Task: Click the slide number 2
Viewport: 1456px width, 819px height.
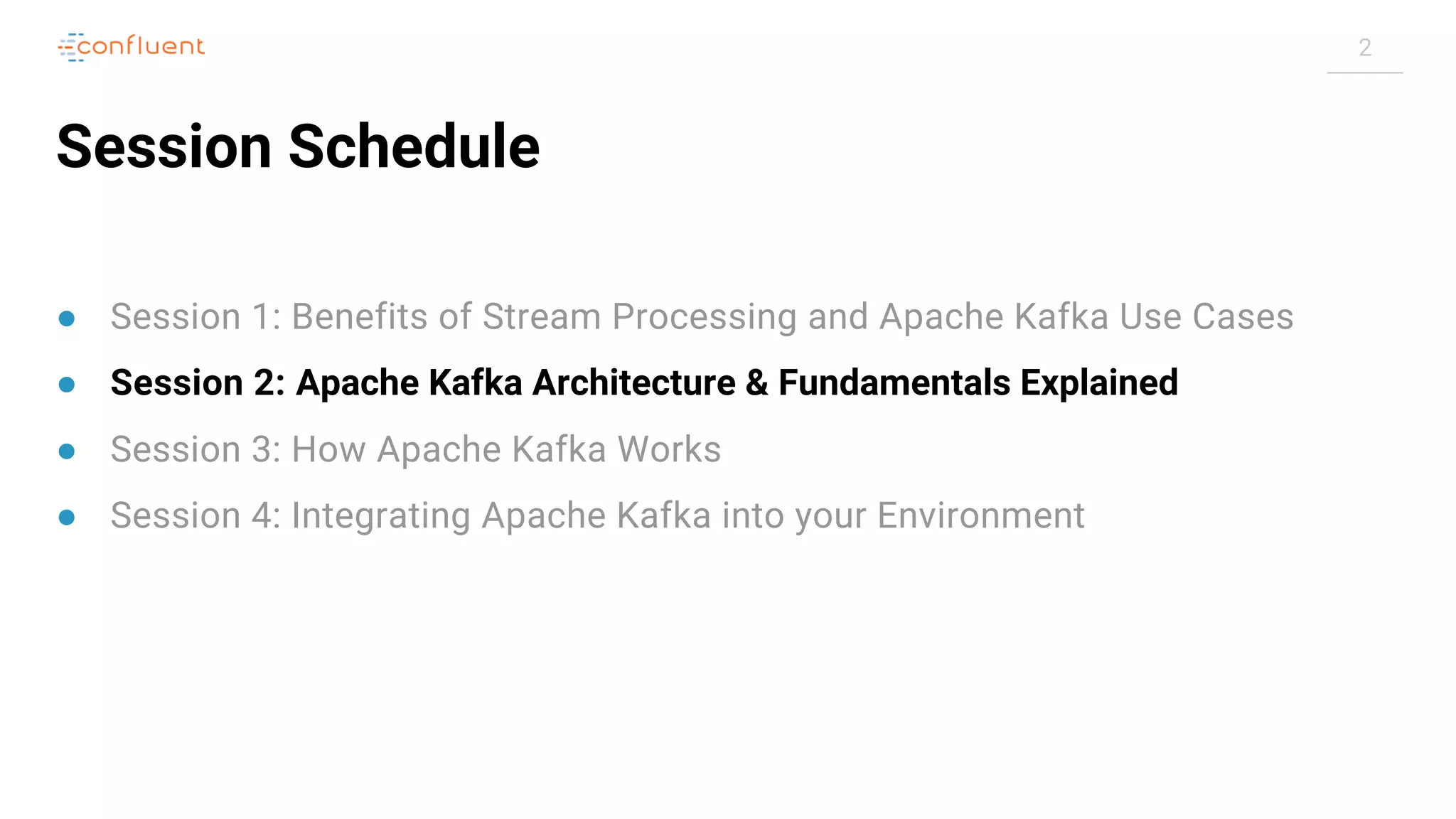Action: point(1364,48)
